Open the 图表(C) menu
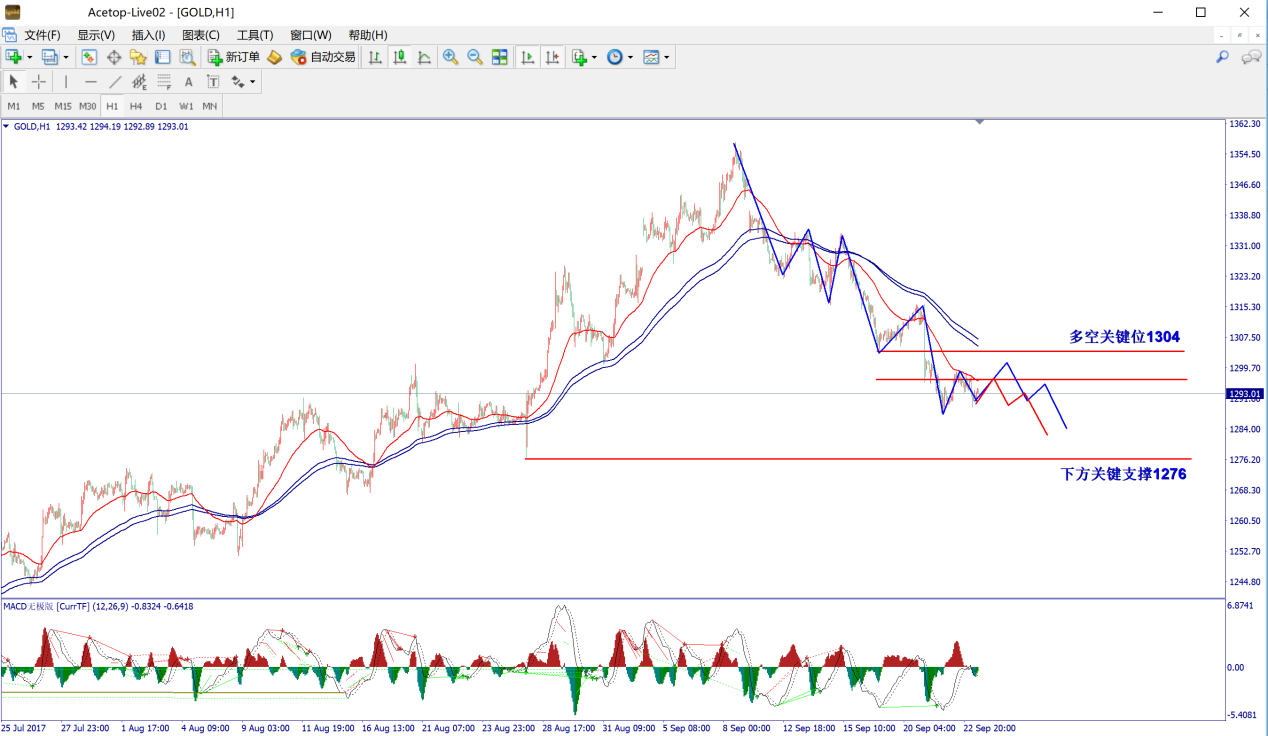Viewport: 1268px width, 736px height. [x=200, y=35]
